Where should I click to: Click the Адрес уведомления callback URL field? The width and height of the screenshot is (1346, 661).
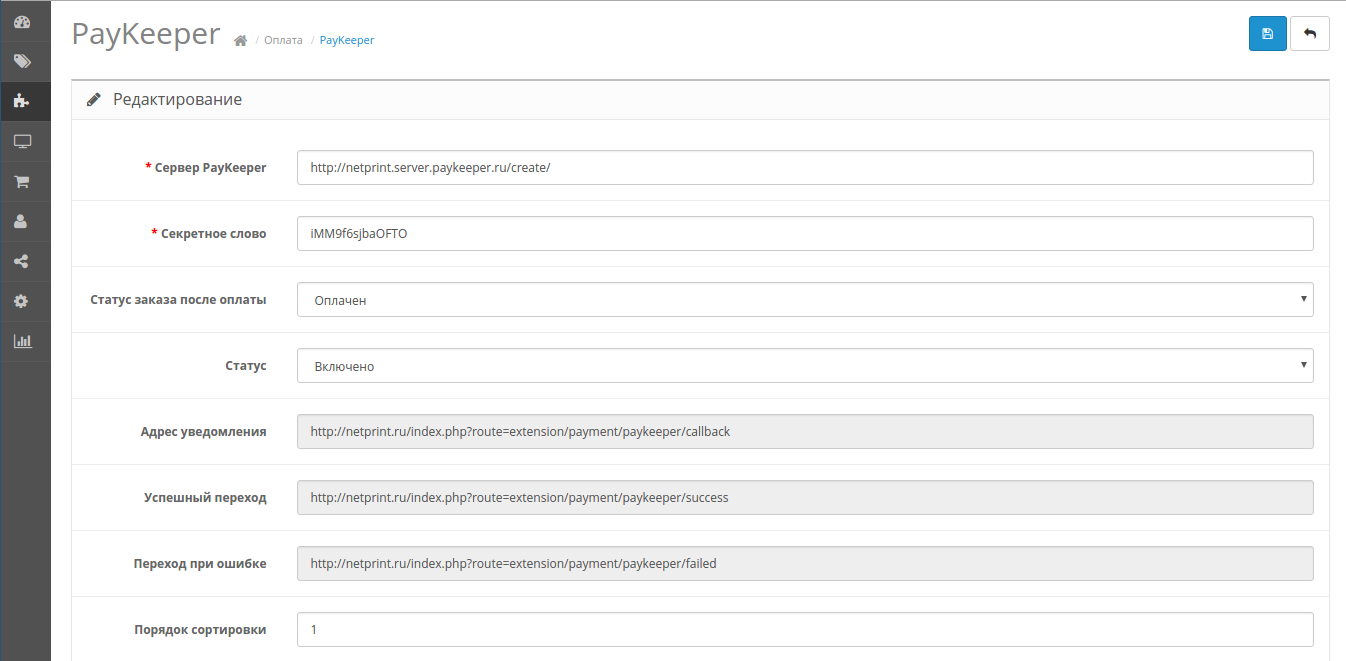click(x=805, y=432)
